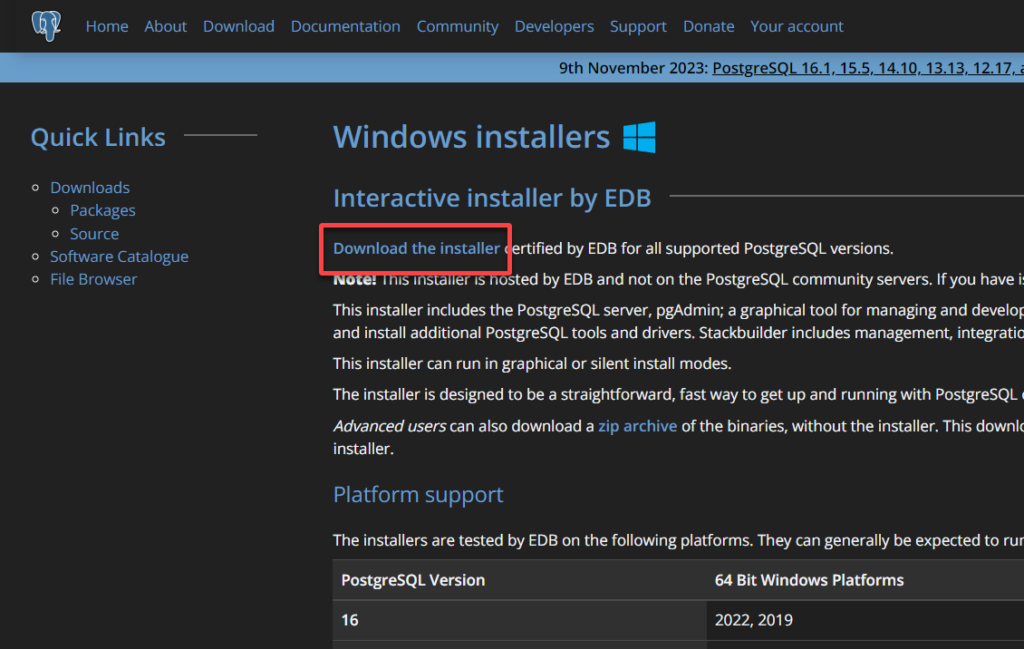
Task: Click the PostgreSQL elephant logo
Action: pos(45,26)
